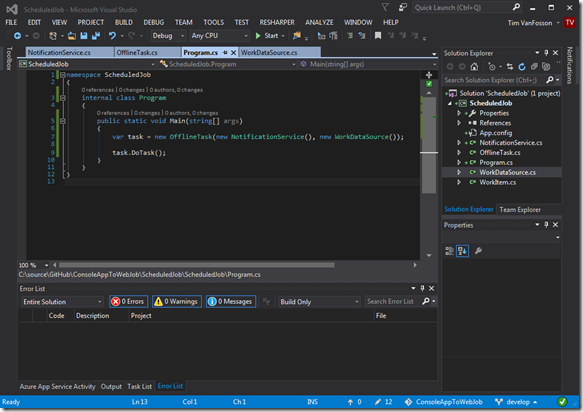The image size is (583, 412).
Task: Open the RESHARPER menu
Action: click(x=277, y=22)
